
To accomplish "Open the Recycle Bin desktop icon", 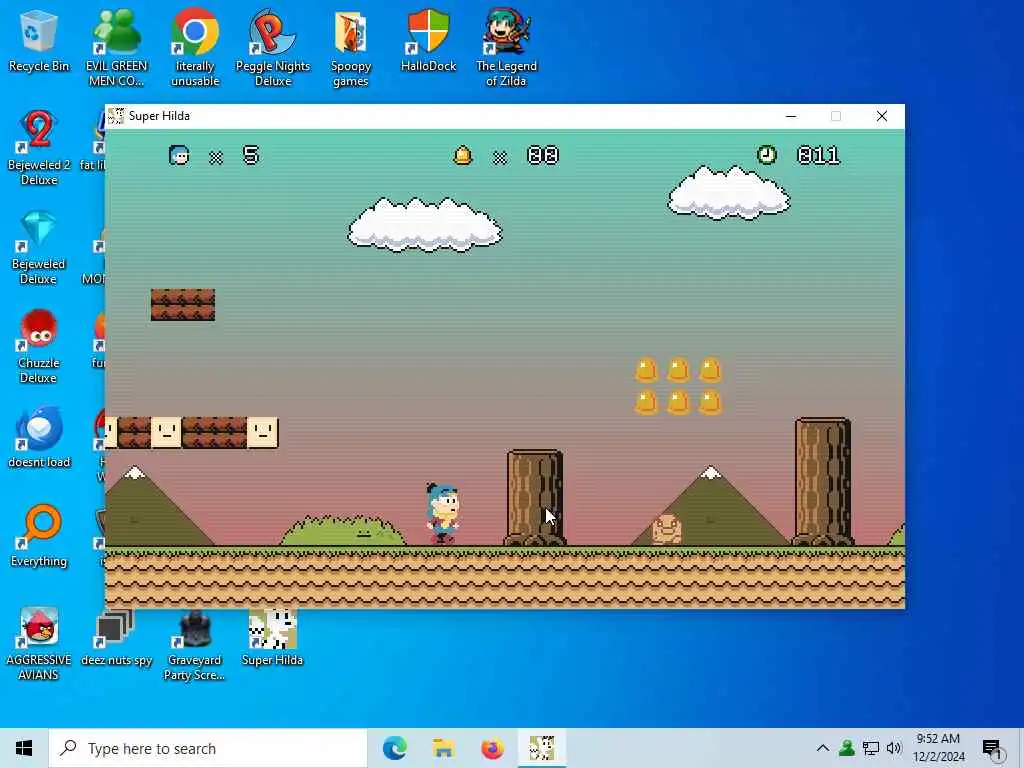I will click(x=39, y=41).
